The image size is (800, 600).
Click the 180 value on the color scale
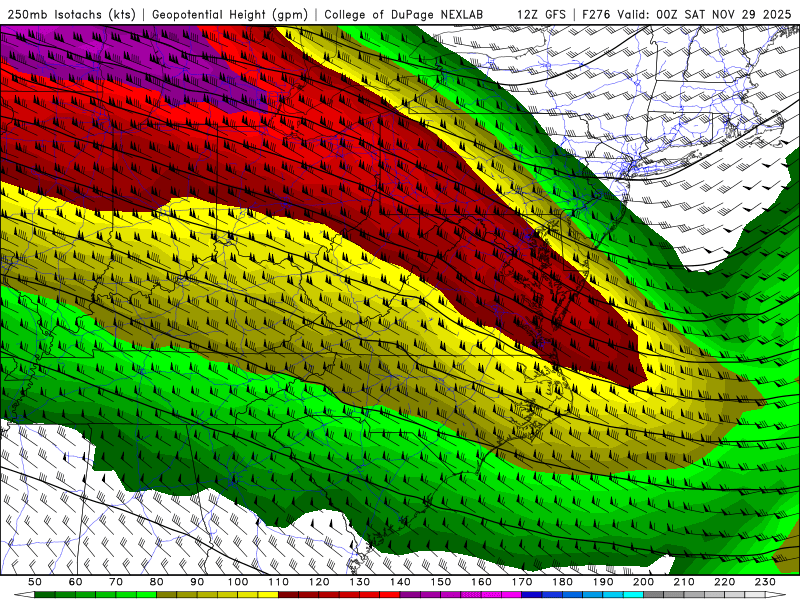(562, 582)
